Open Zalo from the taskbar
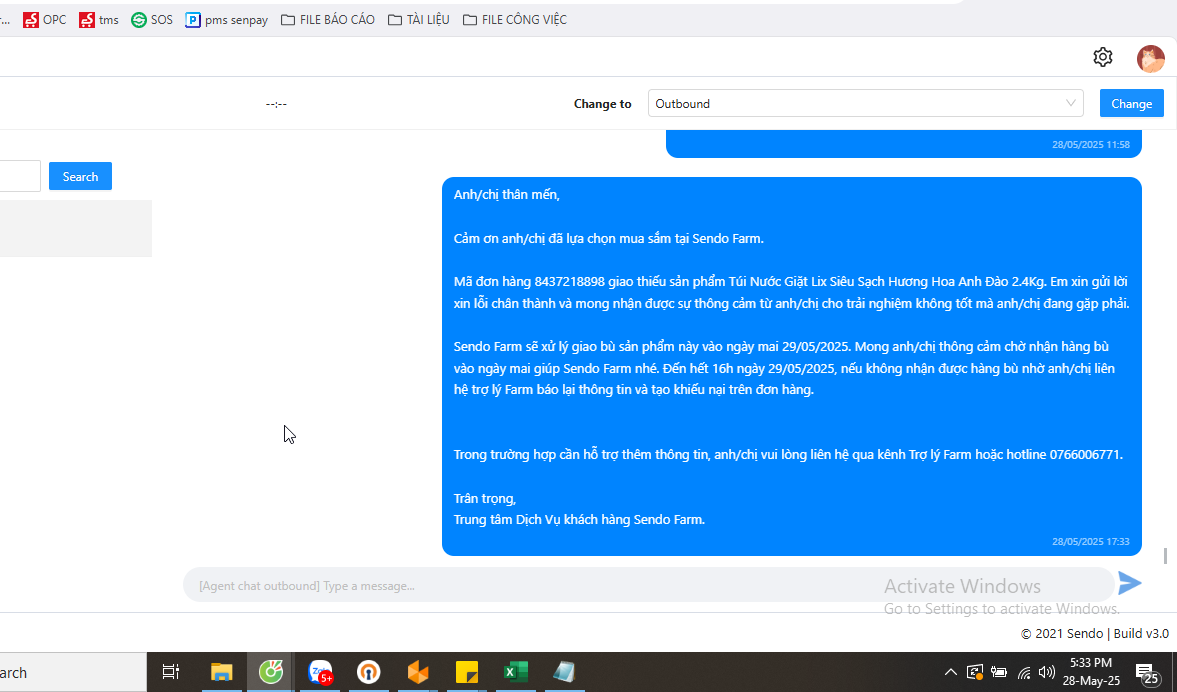 tap(320, 672)
